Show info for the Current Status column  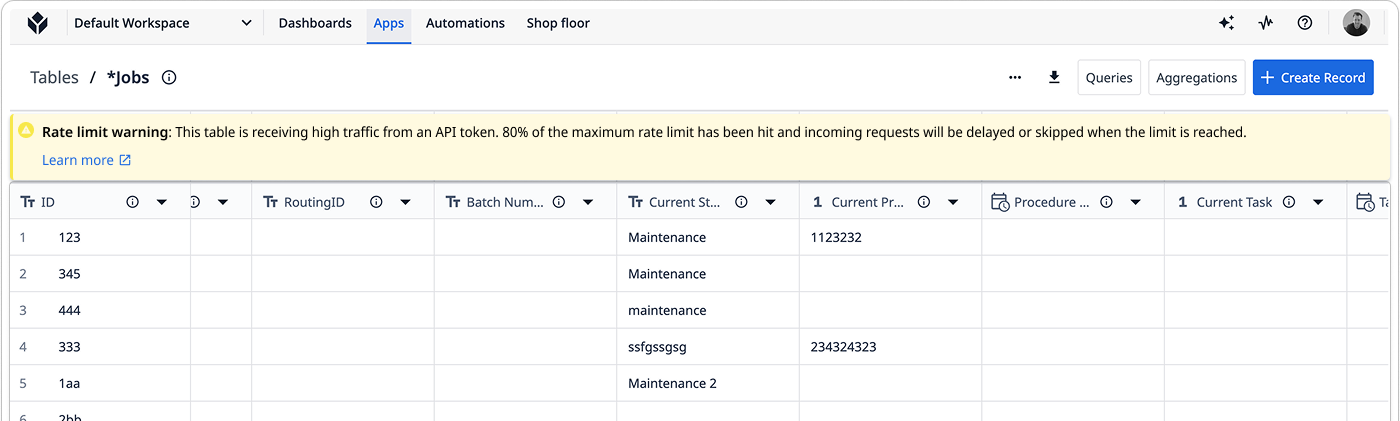pos(742,202)
